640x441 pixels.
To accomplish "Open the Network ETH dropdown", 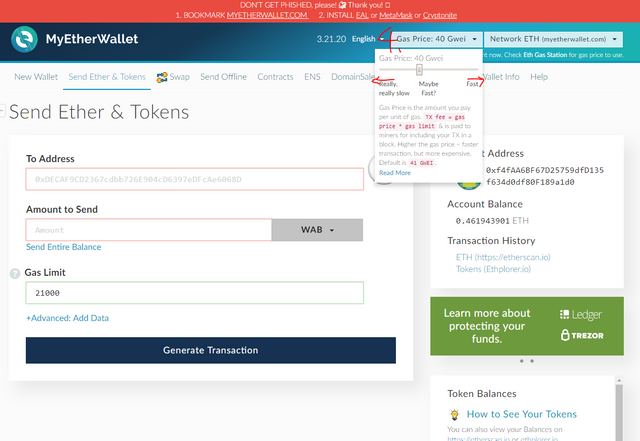I will (553, 39).
